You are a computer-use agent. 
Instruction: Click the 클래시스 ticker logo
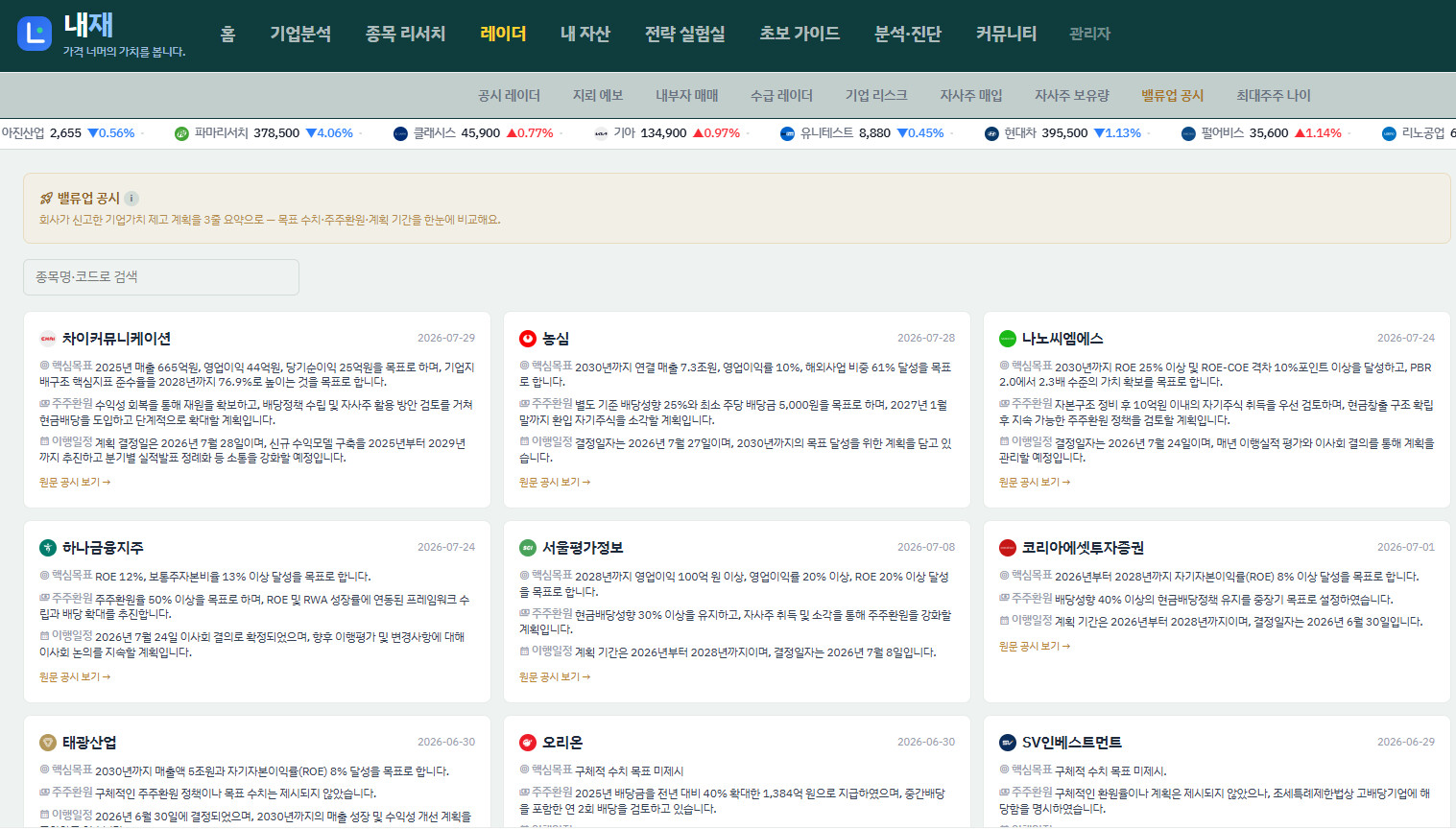(x=400, y=133)
